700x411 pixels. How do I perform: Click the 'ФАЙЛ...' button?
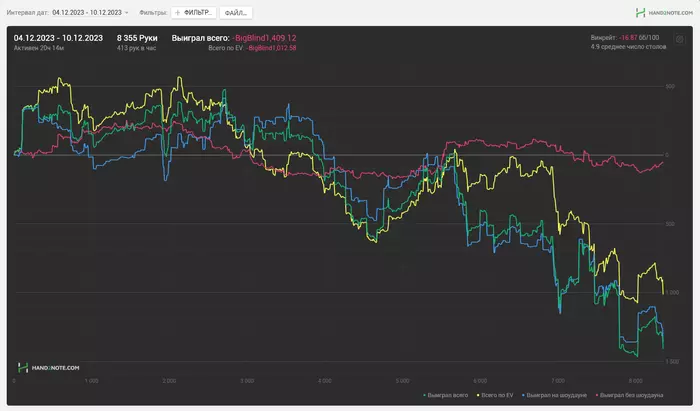click(x=236, y=12)
